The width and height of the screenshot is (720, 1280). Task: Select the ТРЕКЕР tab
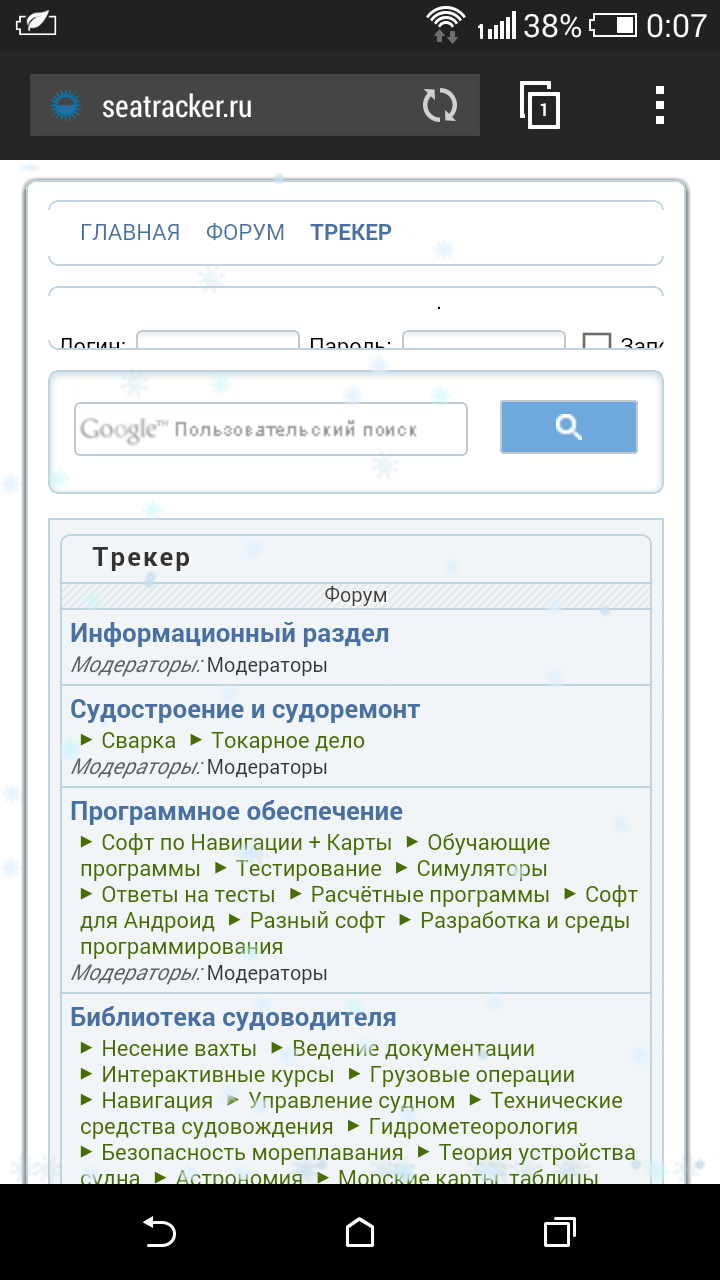click(351, 232)
